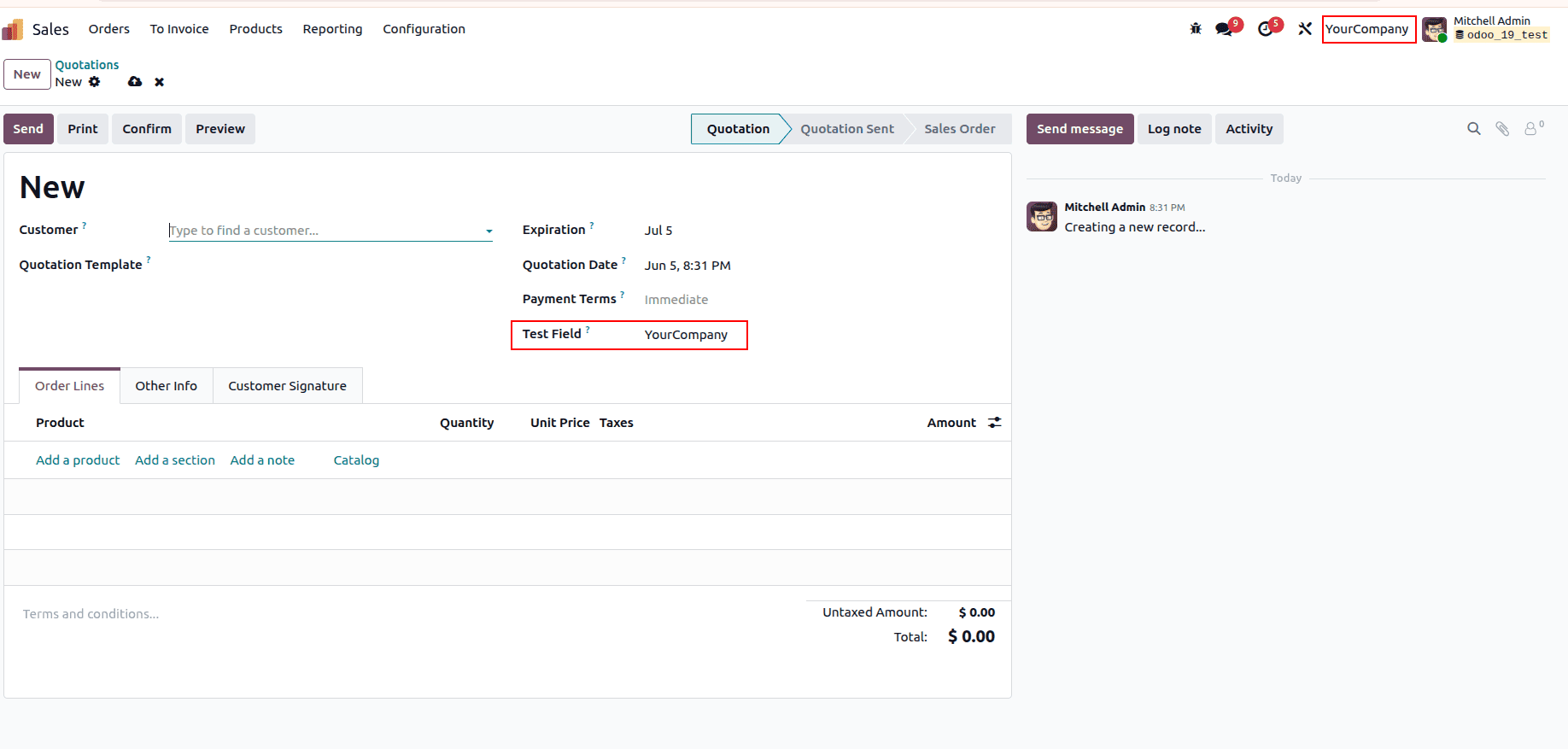Image resolution: width=1568 pixels, height=749 pixels.
Task: Open attachments paperclip icon
Action: coord(1502,129)
